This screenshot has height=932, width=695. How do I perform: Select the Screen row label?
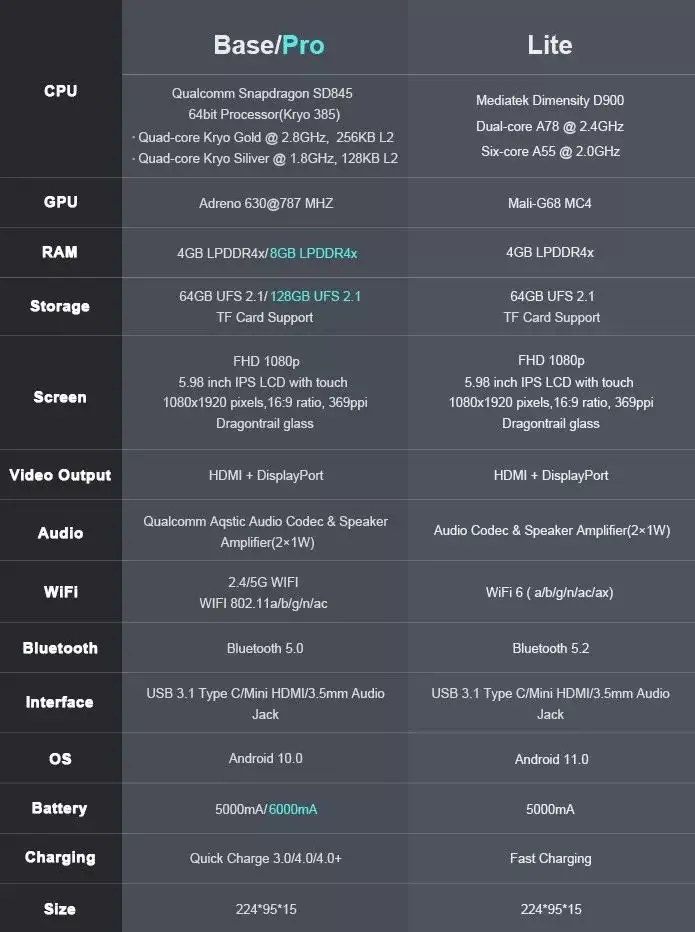(x=60, y=397)
